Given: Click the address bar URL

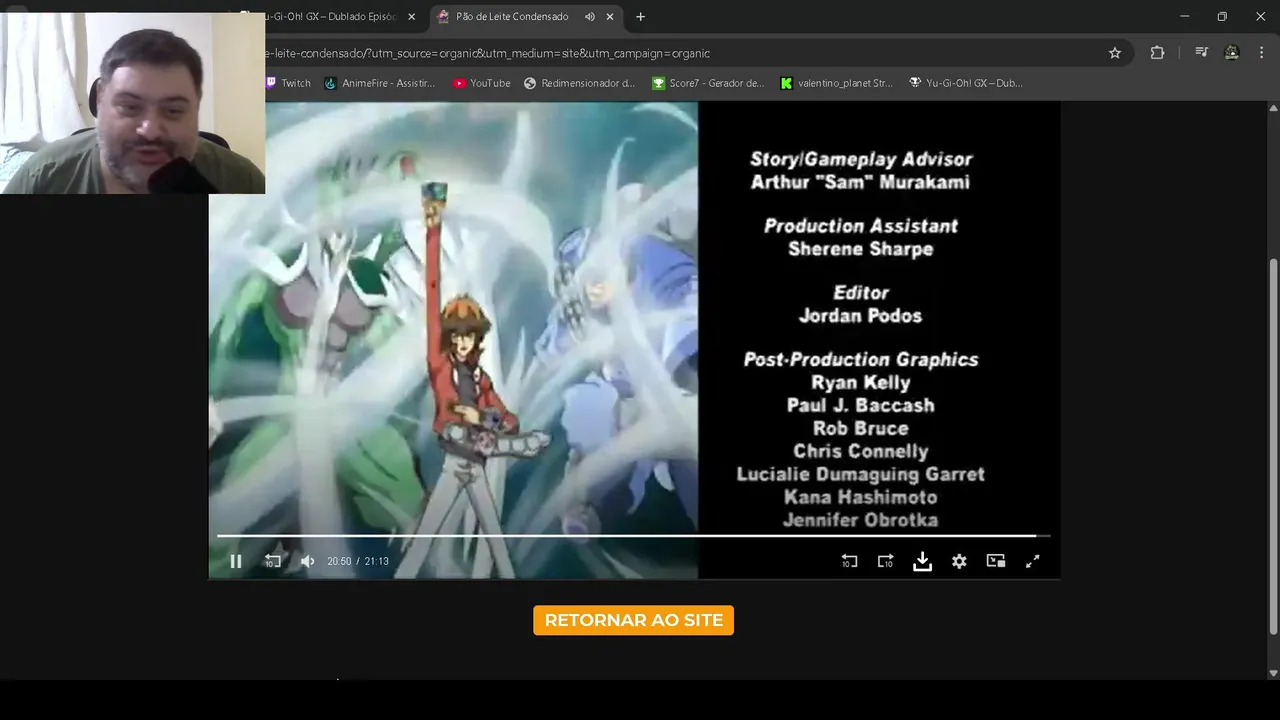Looking at the screenshot, I should point(487,53).
